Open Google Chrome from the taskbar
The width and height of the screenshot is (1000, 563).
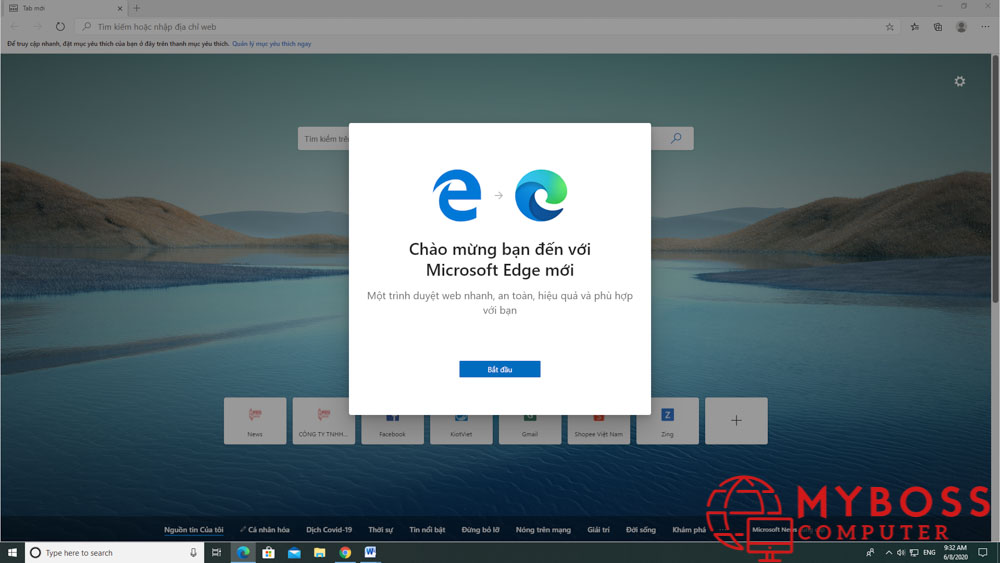click(345, 552)
